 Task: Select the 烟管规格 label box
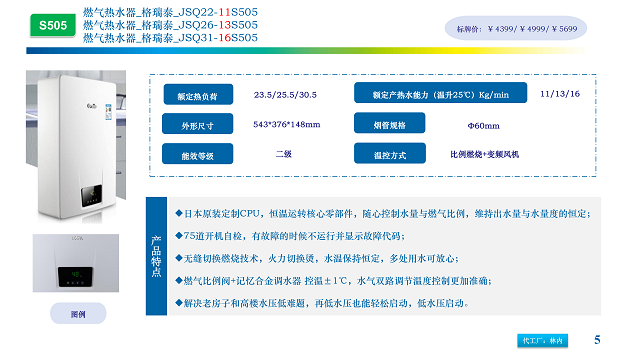[389, 123]
